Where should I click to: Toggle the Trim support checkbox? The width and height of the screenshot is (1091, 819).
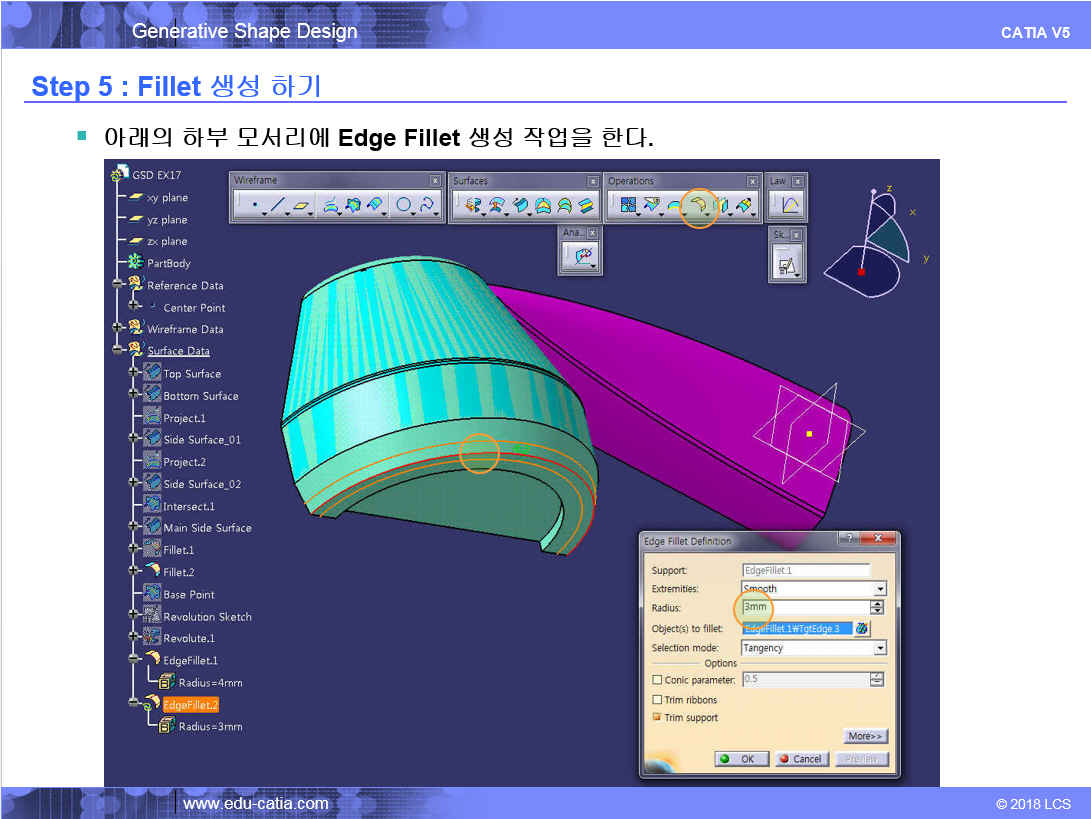[657, 718]
